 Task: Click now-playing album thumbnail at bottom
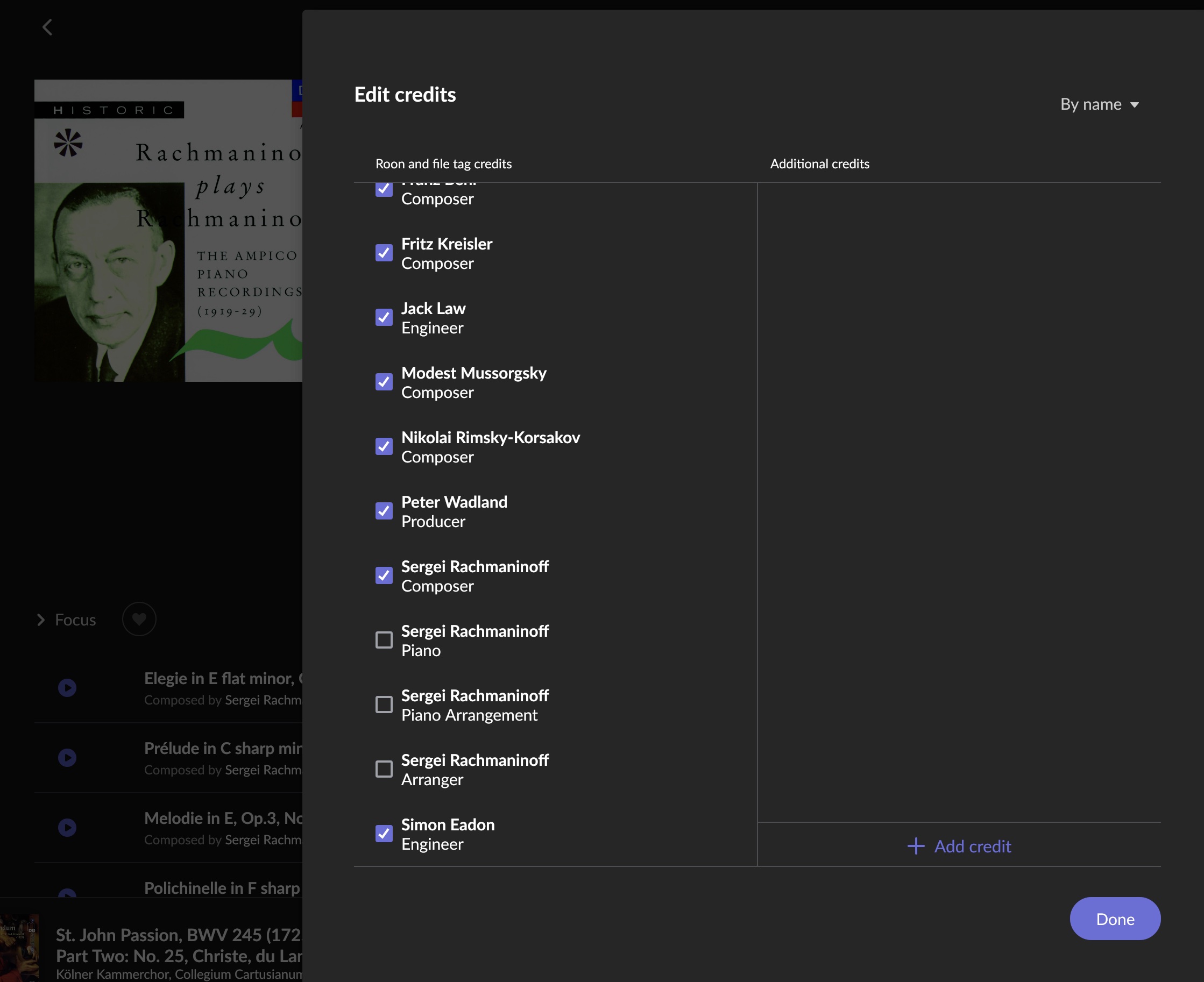20,949
